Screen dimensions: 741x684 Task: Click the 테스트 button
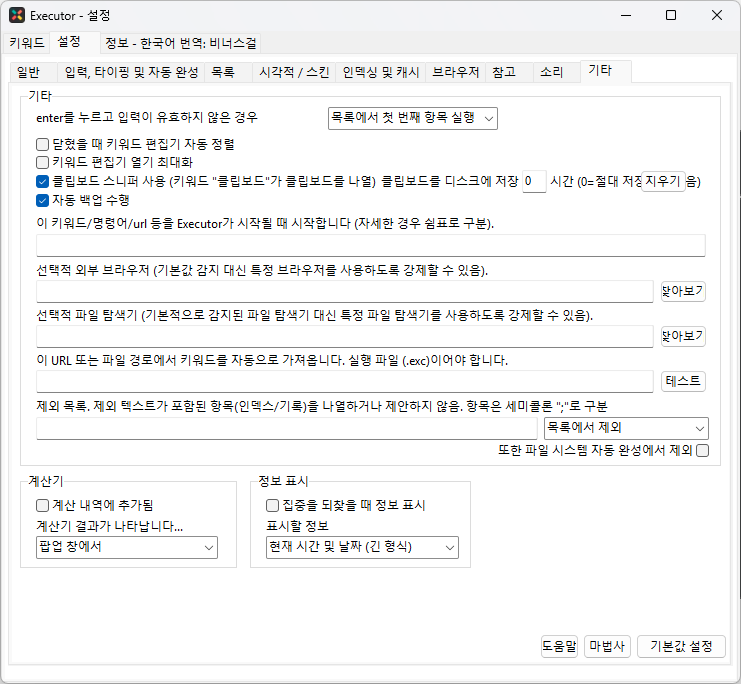(683, 381)
